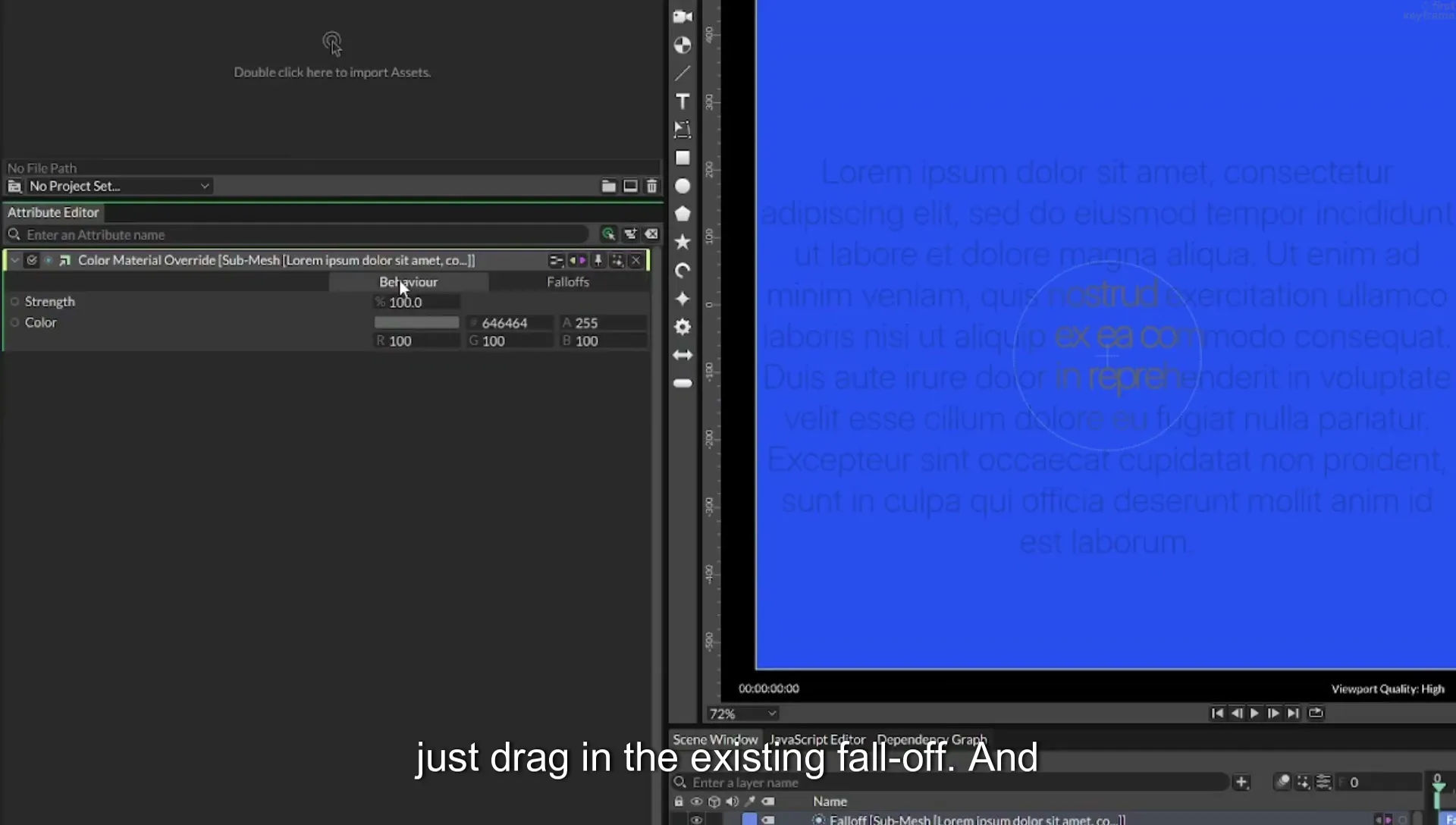Close the Color Material Override attribute panel

tap(635, 260)
